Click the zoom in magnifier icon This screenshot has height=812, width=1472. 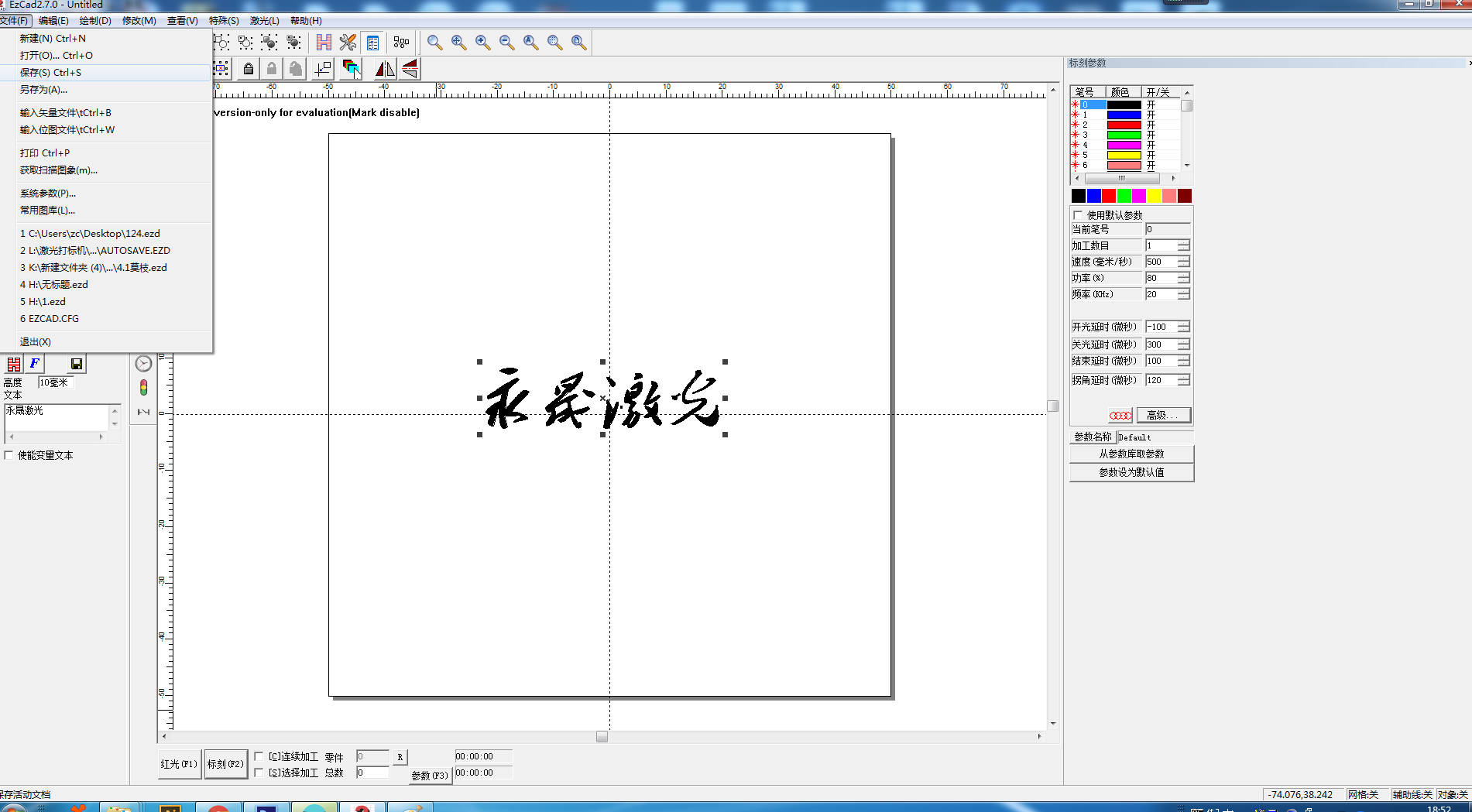(482, 43)
